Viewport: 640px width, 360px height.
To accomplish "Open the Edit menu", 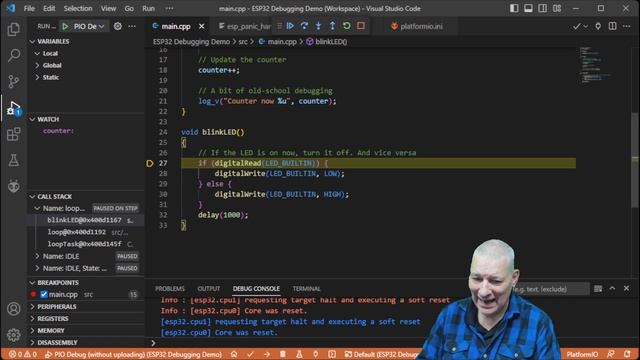I will pos(49,8).
